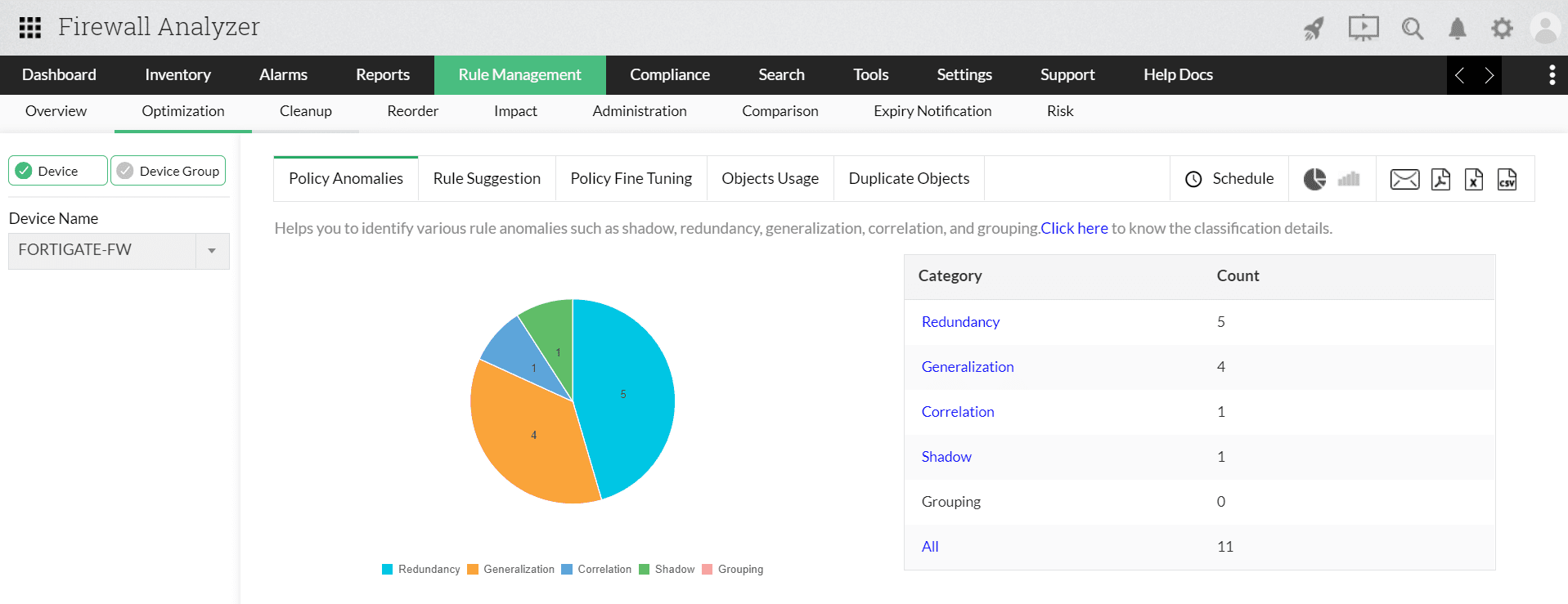Click the 'Click here' classification link

click(x=1074, y=229)
